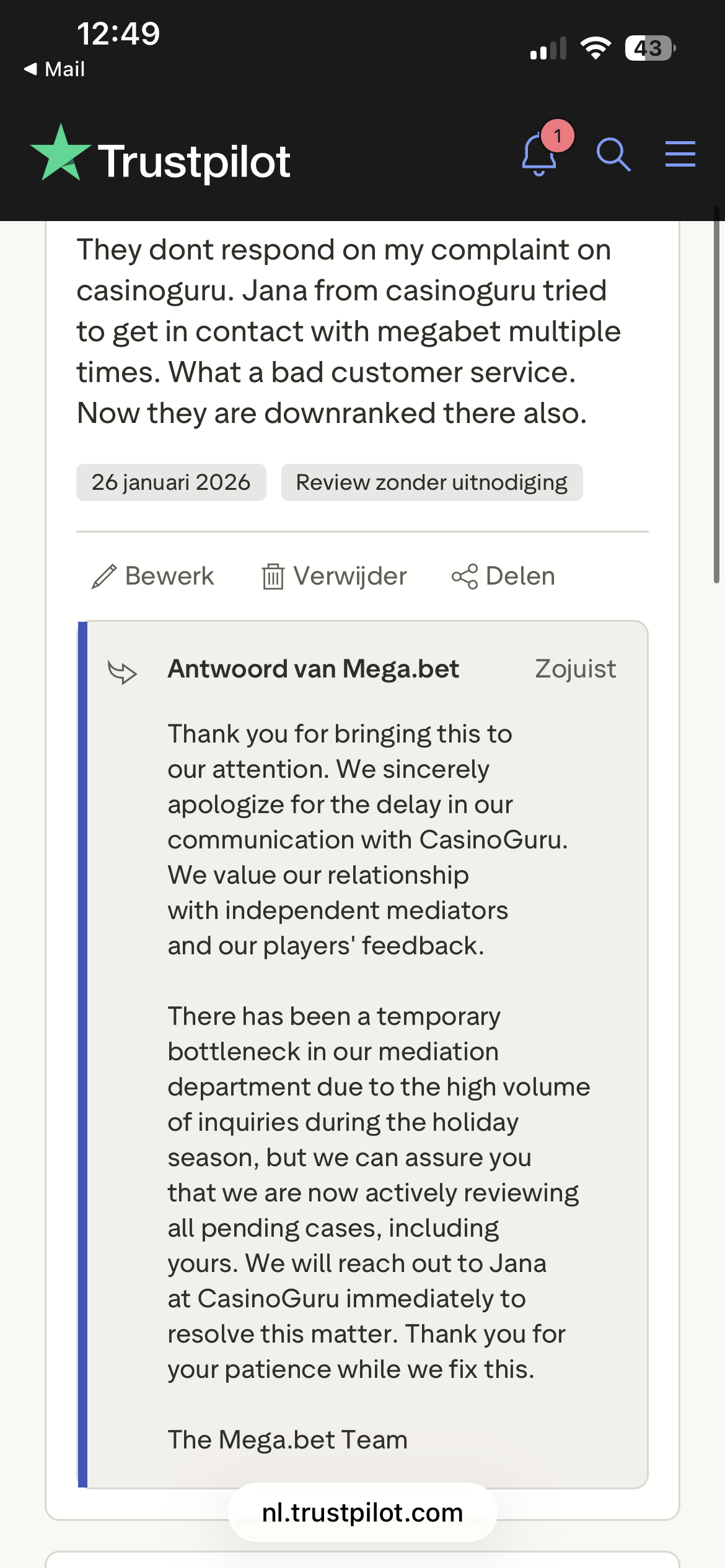Open the hamburger menu

click(x=680, y=154)
